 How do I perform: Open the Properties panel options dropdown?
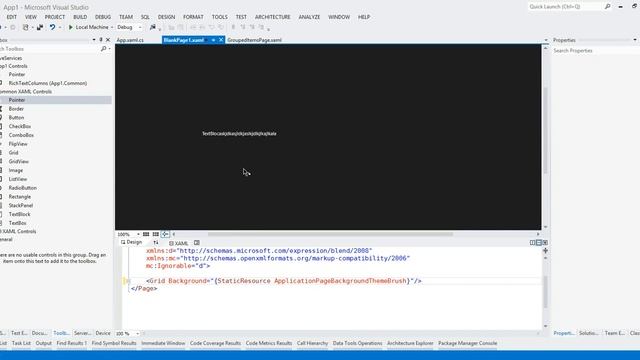pos(635,40)
